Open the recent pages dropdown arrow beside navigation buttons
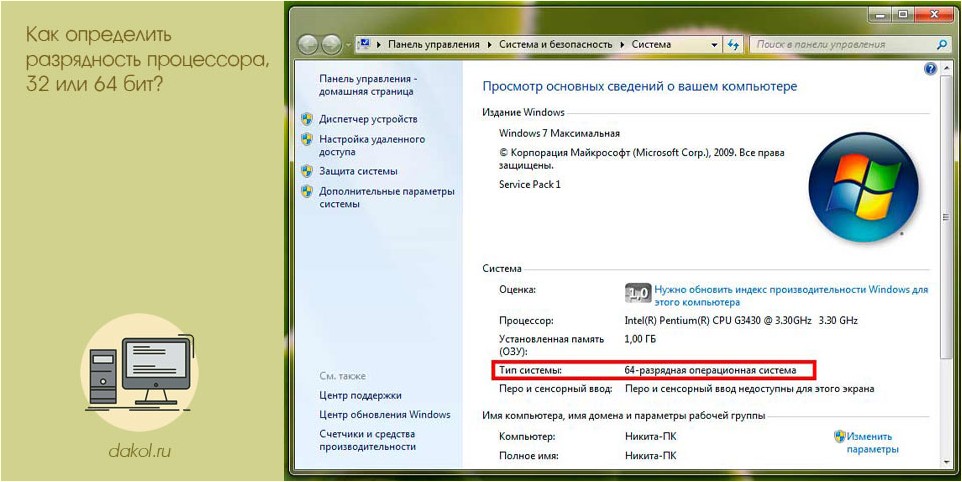The width and height of the screenshot is (962, 482). pyautogui.click(x=348, y=45)
